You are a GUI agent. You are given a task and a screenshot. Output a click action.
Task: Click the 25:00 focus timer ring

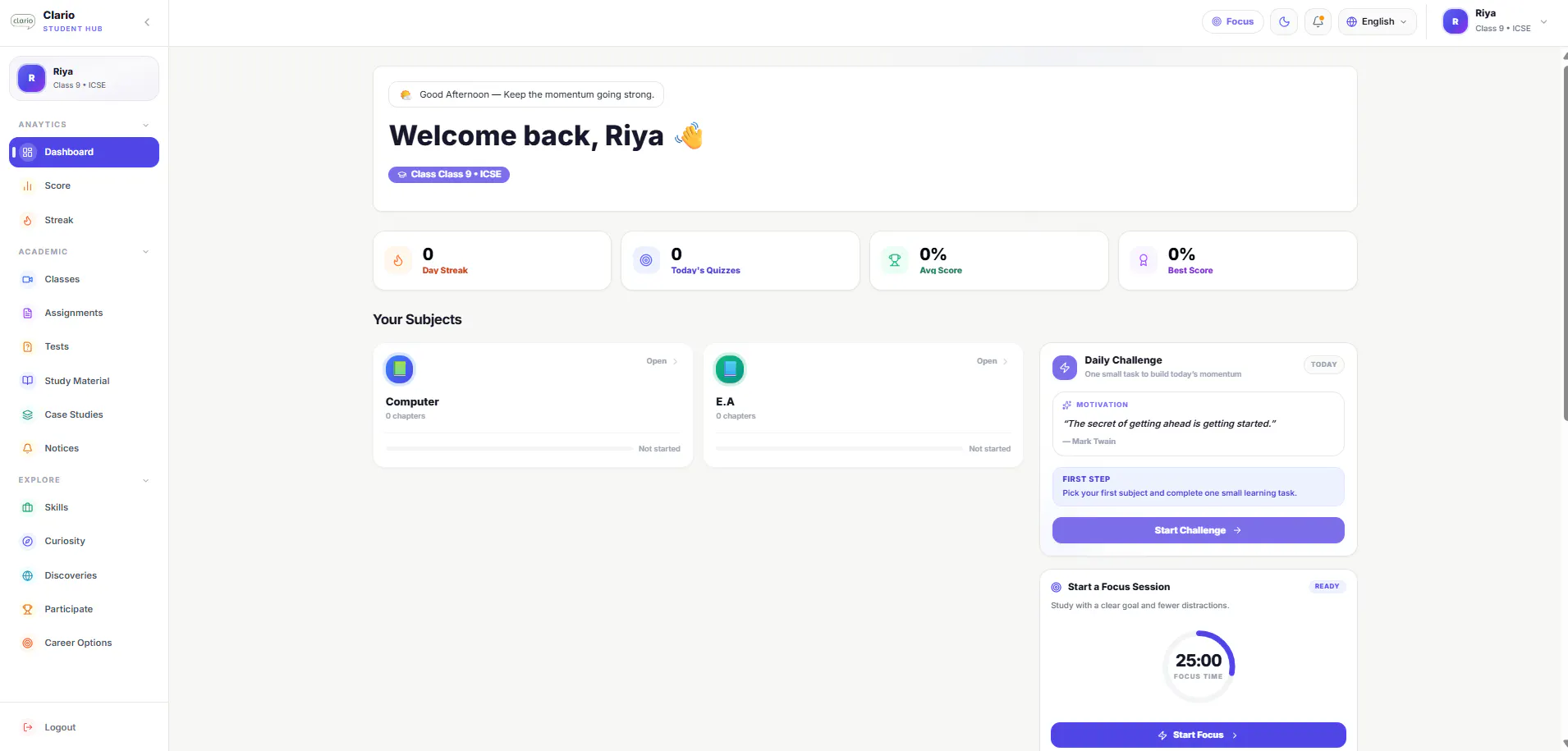pos(1199,666)
